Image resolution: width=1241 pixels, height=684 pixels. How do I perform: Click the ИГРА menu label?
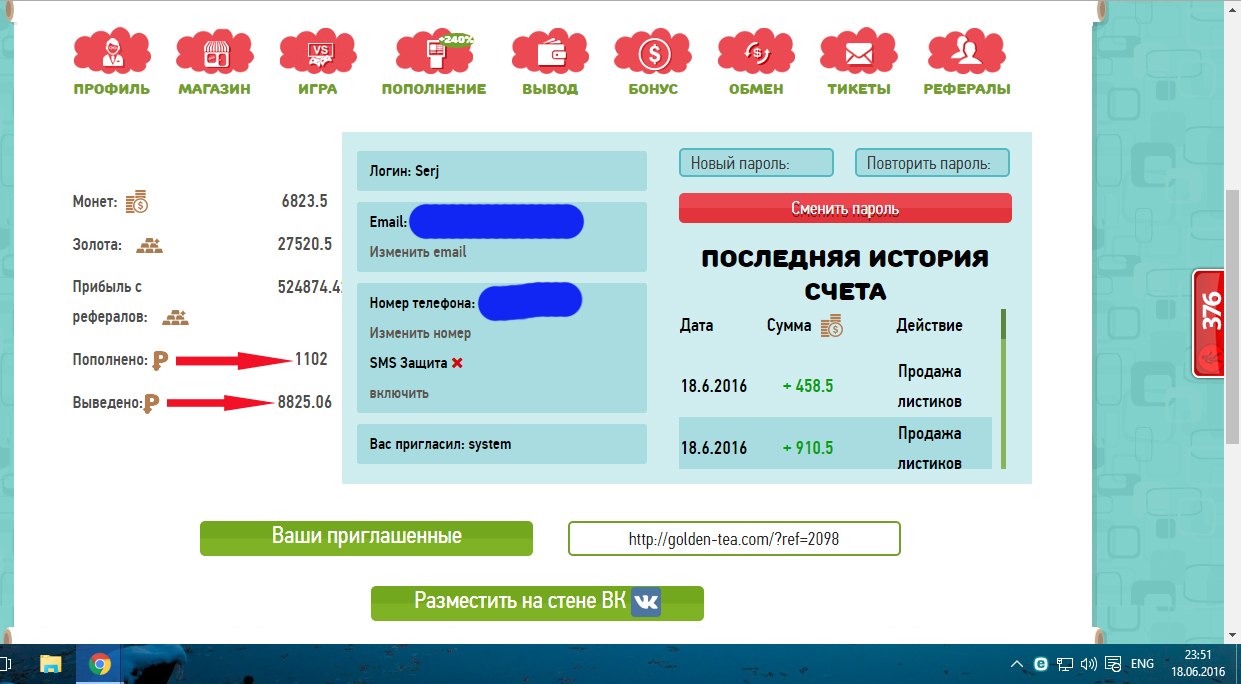318,89
